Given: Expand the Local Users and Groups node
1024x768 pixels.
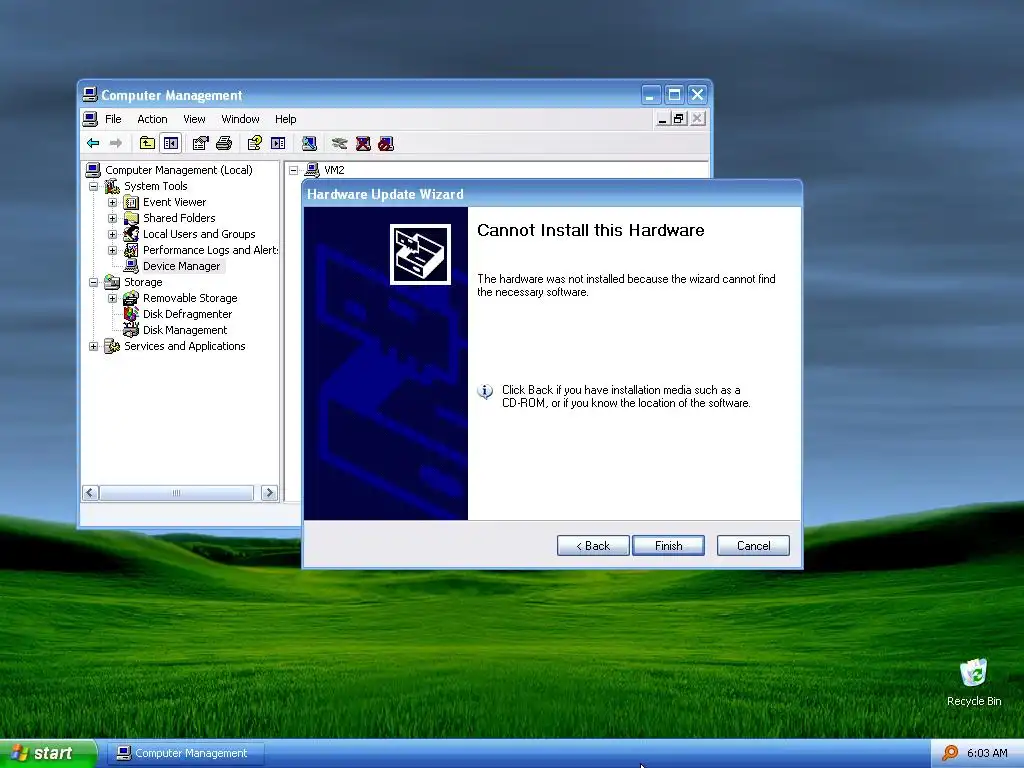Looking at the screenshot, I should click(x=112, y=234).
